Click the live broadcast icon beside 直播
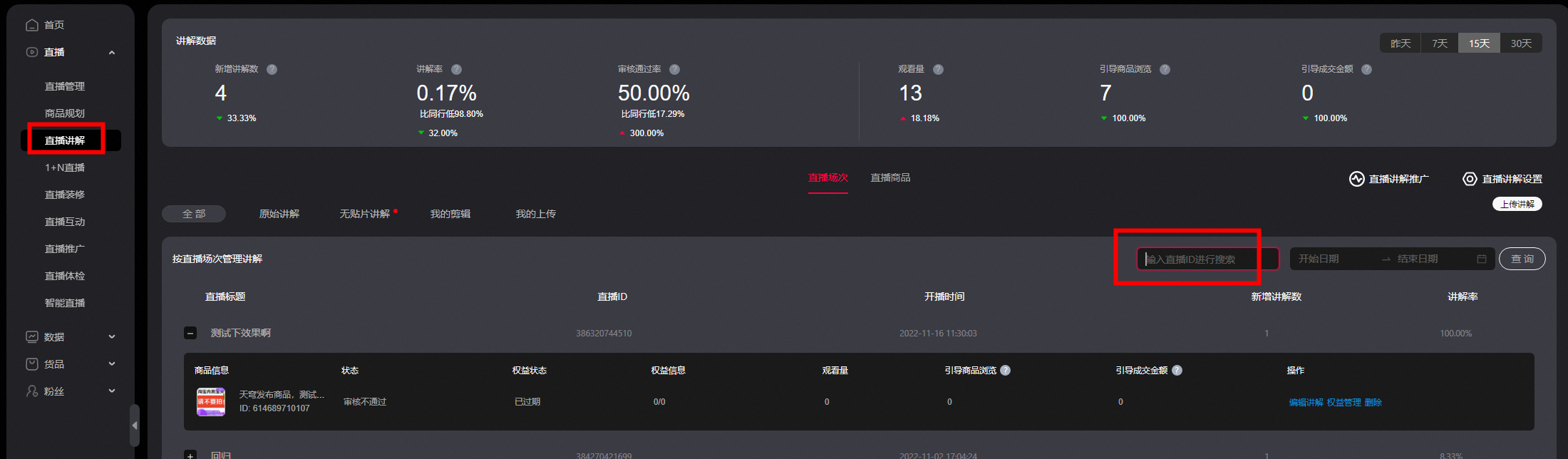Screen dimensions: 1568x459 [x=32, y=52]
